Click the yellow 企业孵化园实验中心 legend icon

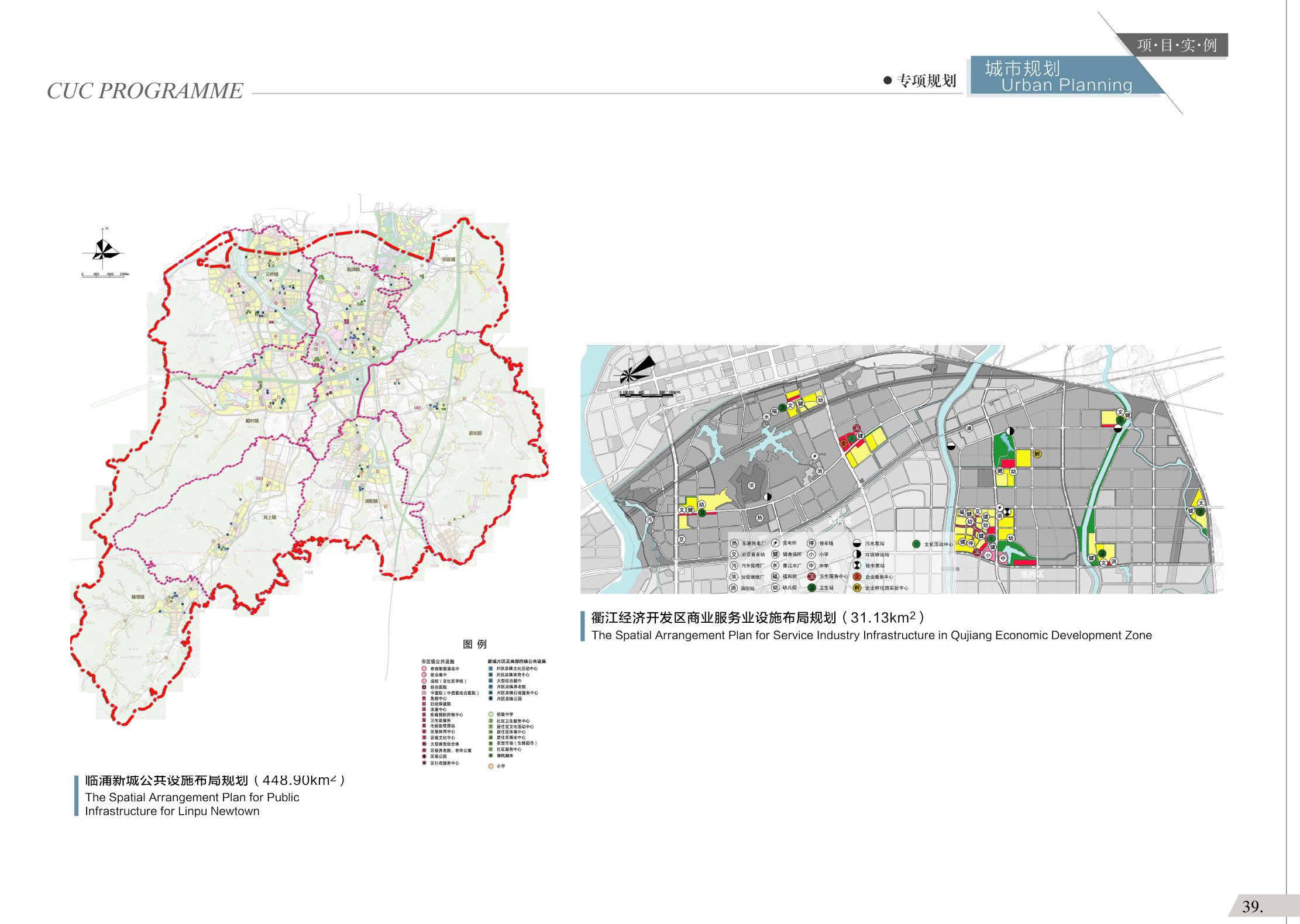point(857,588)
